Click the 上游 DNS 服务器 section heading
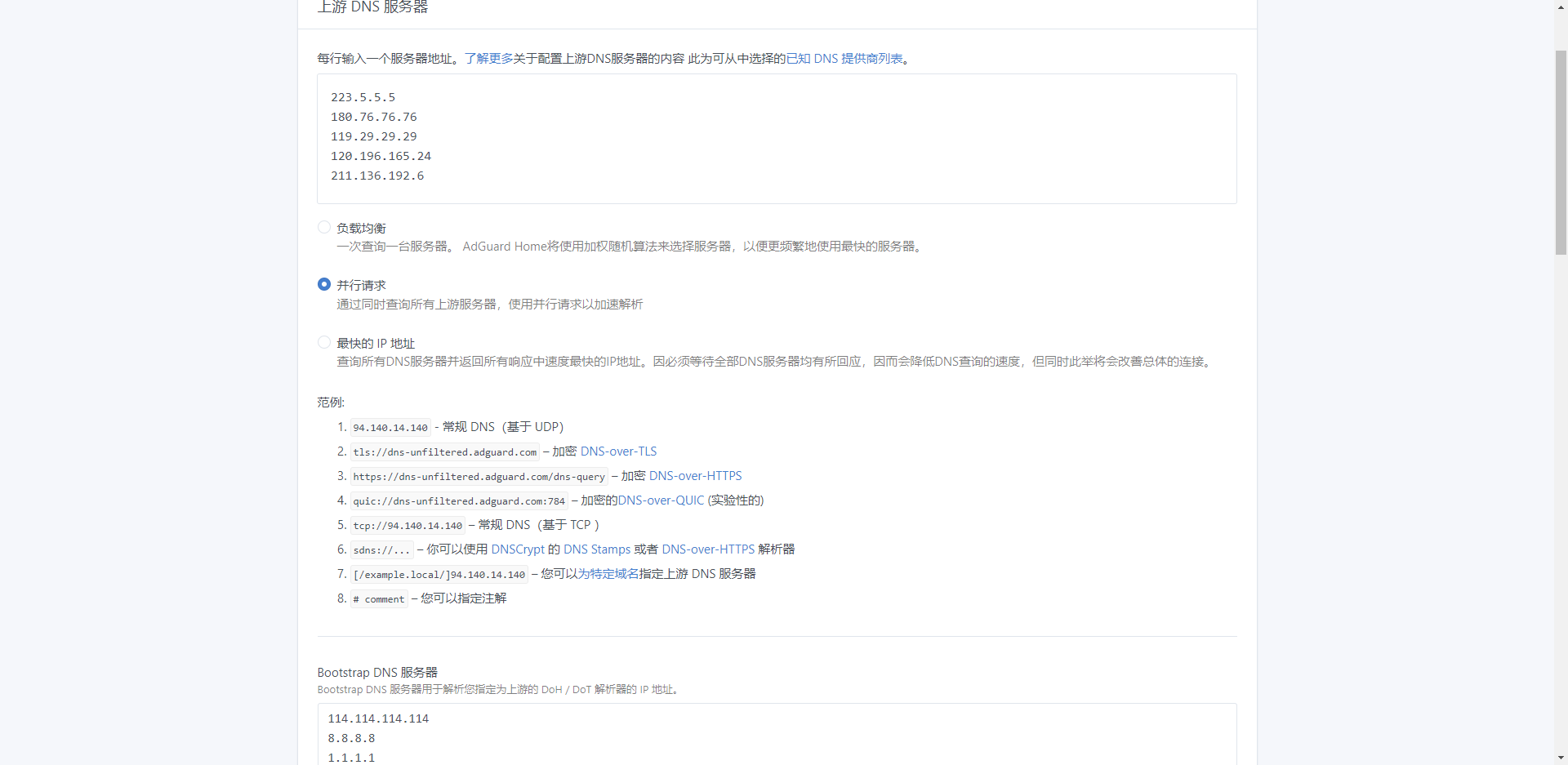The image size is (1568, 765). click(372, 7)
